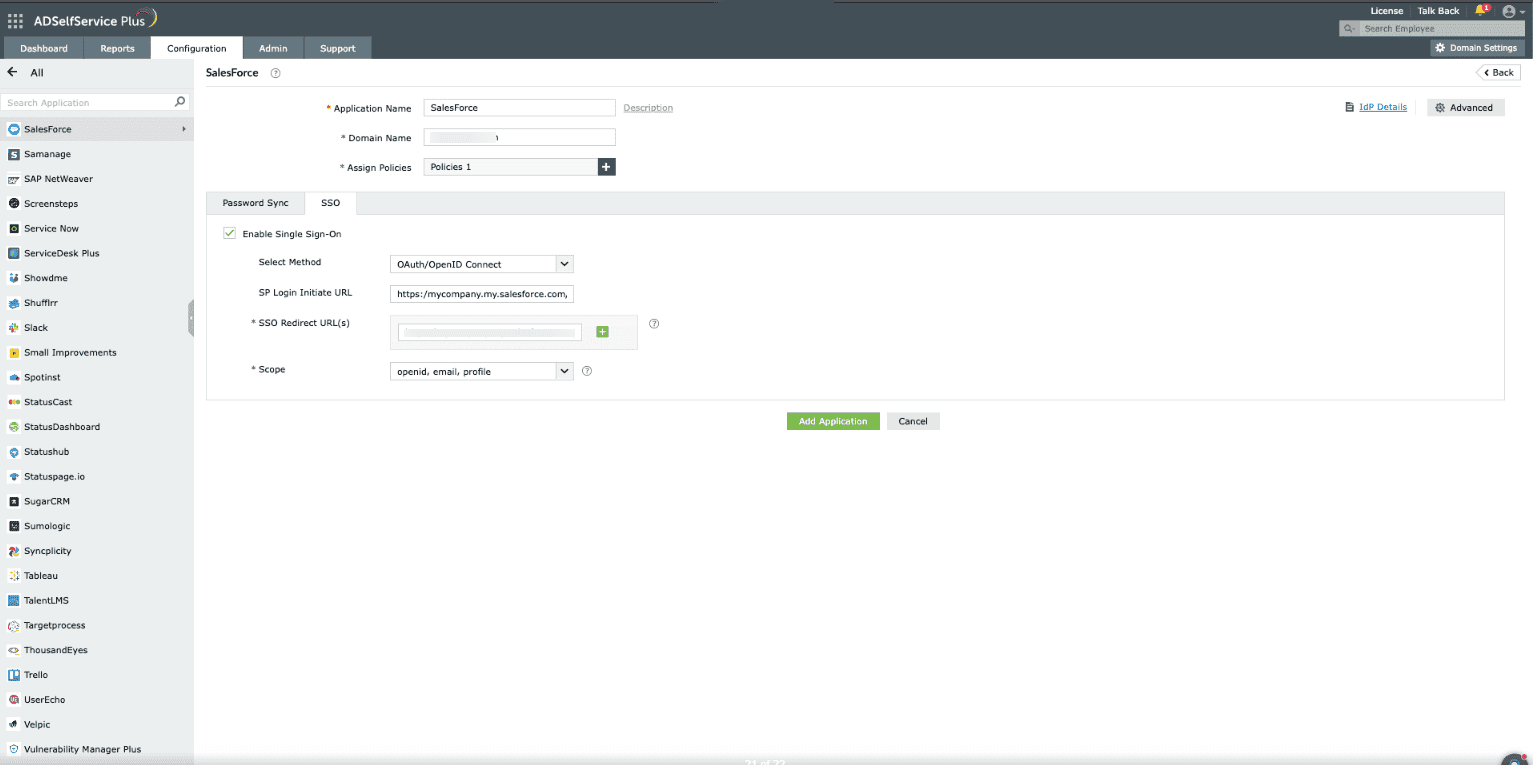Screen dimensions: 1533x765
Task: Open the IdP Details link
Action: click(x=1383, y=107)
